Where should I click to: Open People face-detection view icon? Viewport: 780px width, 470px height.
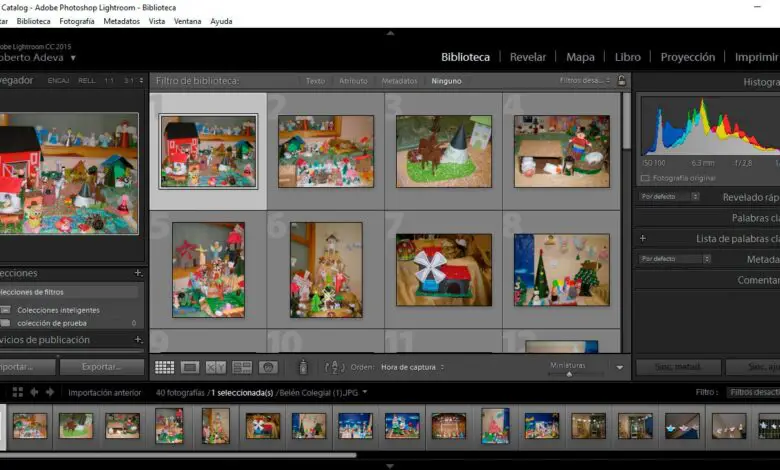click(268, 368)
